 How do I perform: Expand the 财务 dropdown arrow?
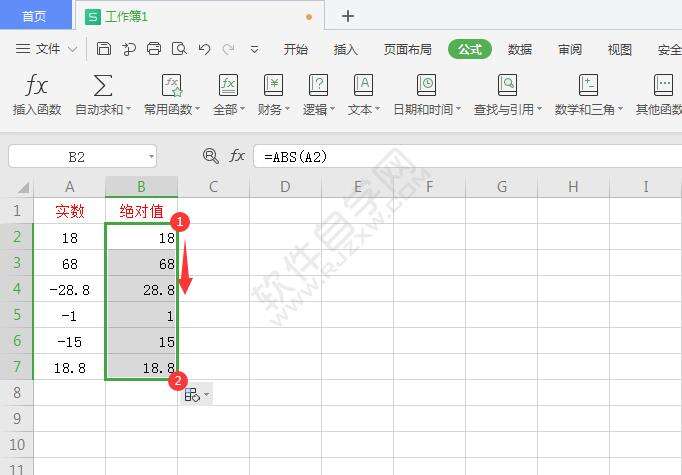(287, 109)
